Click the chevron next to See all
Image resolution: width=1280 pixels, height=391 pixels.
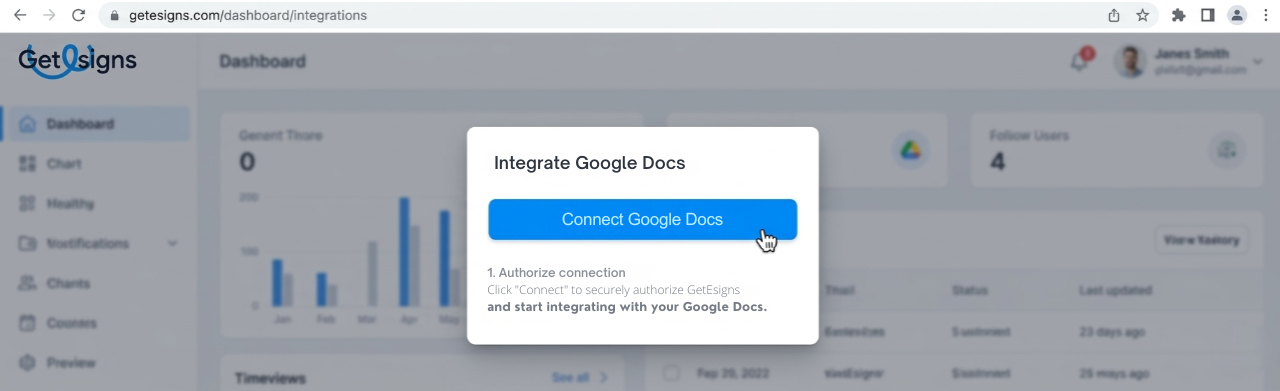tap(604, 378)
